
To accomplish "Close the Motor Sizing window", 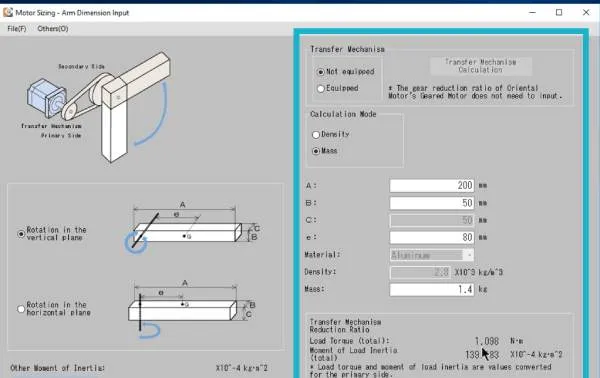I will coord(586,13).
